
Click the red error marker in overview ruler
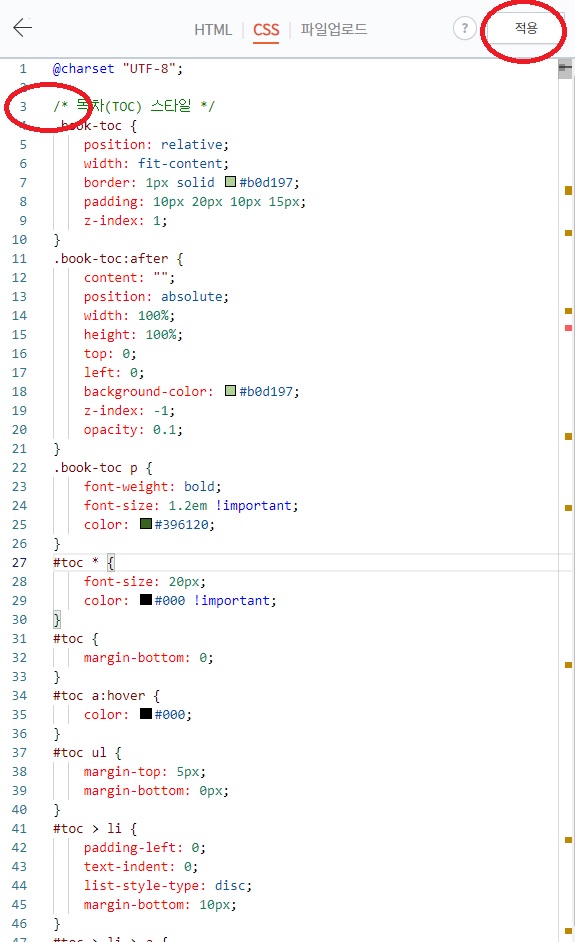pos(568,328)
